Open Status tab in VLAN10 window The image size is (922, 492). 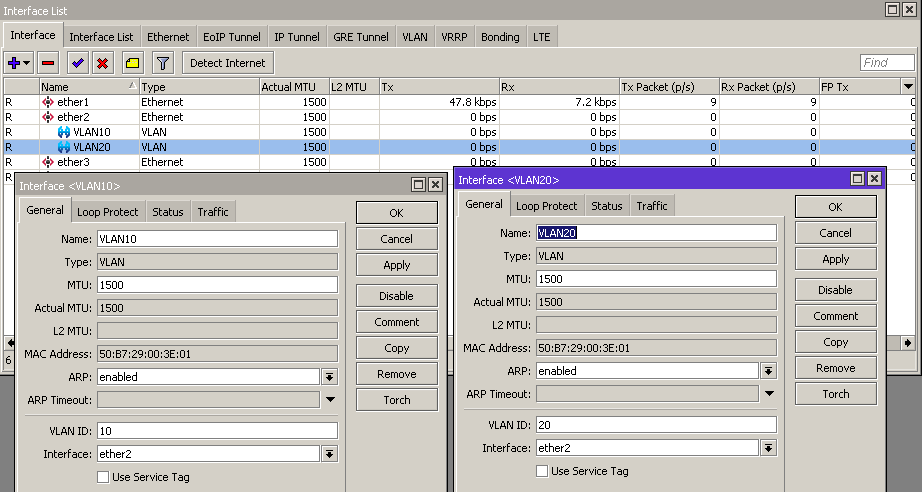(x=168, y=212)
